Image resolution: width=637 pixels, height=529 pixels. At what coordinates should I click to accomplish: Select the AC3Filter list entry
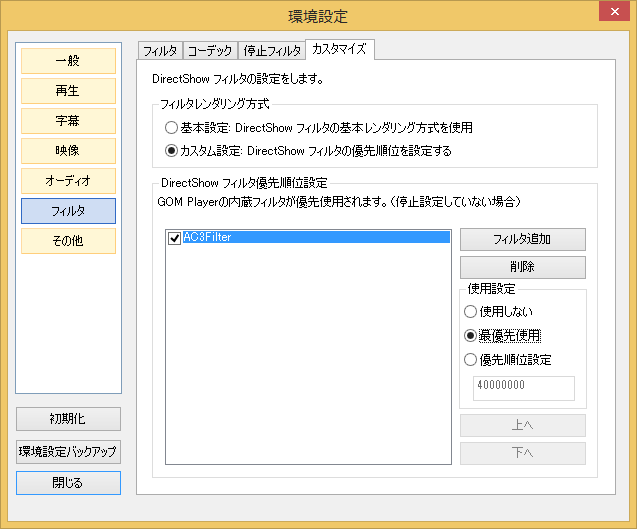[x=316, y=237]
